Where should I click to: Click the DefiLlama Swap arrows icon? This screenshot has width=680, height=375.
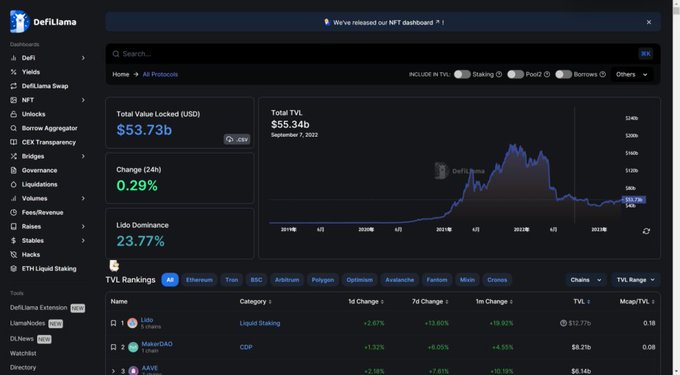pos(13,86)
